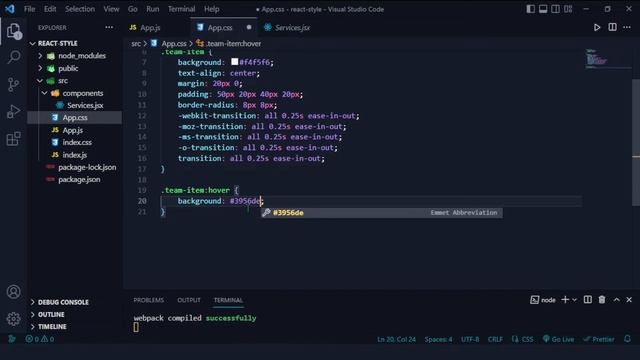Screen dimensions: 640x360
Task: Open the Accounts menu icon
Action: (x=13, y=292)
